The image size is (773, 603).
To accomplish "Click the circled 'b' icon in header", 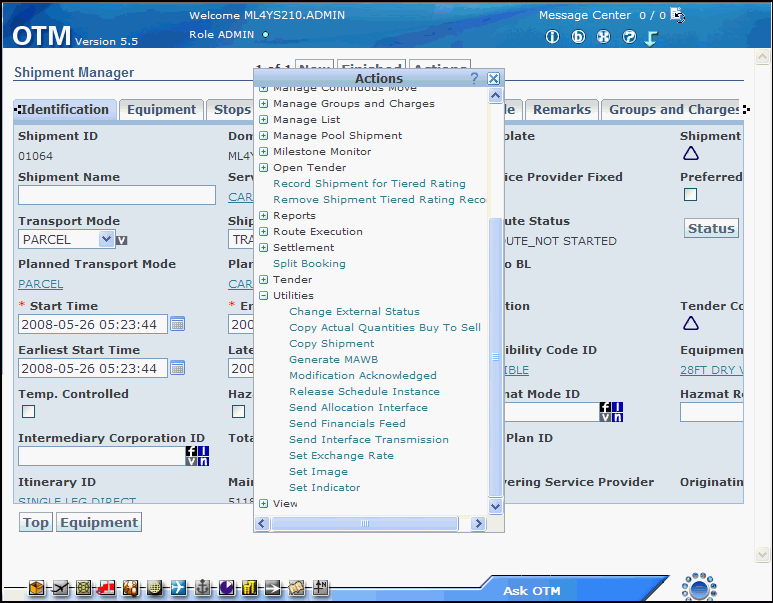I will 578,37.
